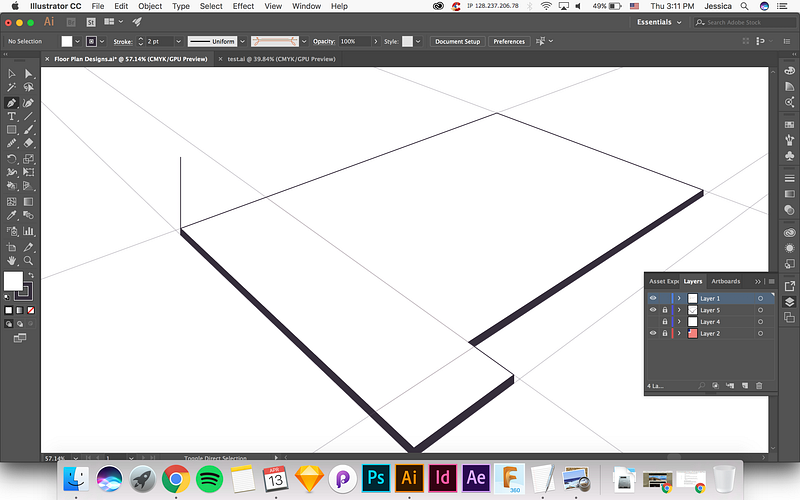This screenshot has width=800, height=500.
Task: Open the Effect menu
Action: pyautogui.click(x=243, y=6)
